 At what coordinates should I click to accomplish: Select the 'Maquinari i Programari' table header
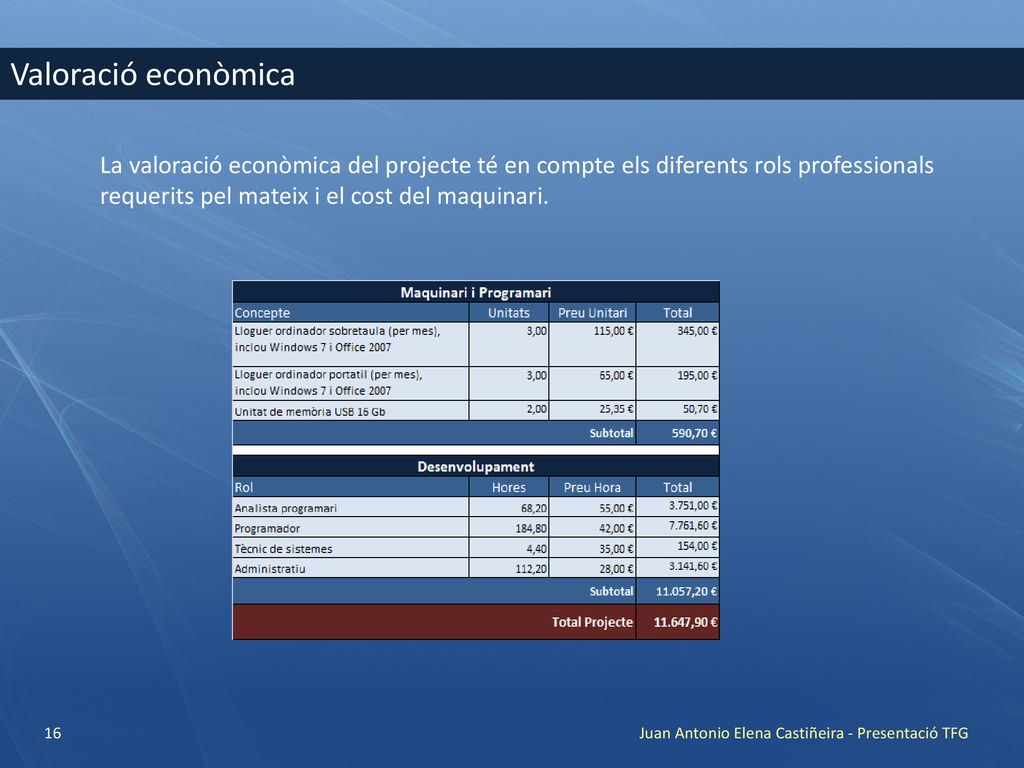point(475,292)
